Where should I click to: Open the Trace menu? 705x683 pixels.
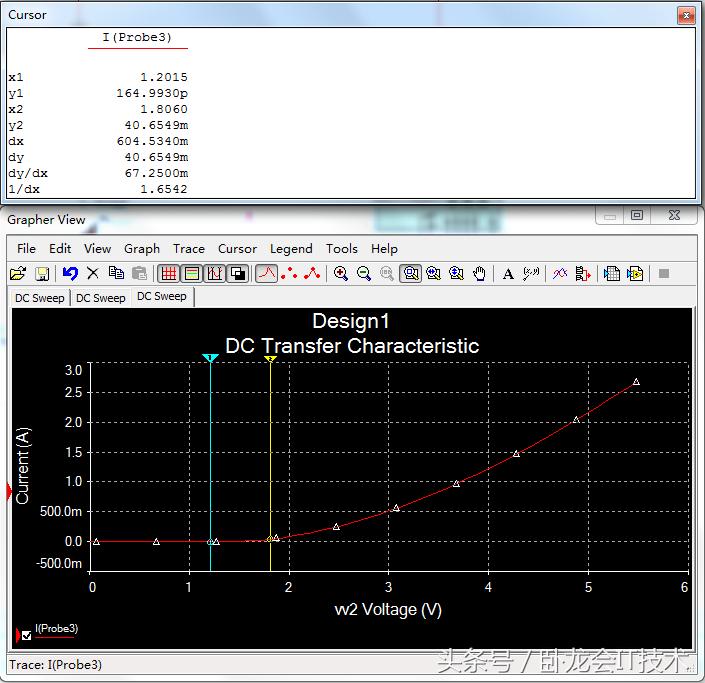[x=188, y=248]
